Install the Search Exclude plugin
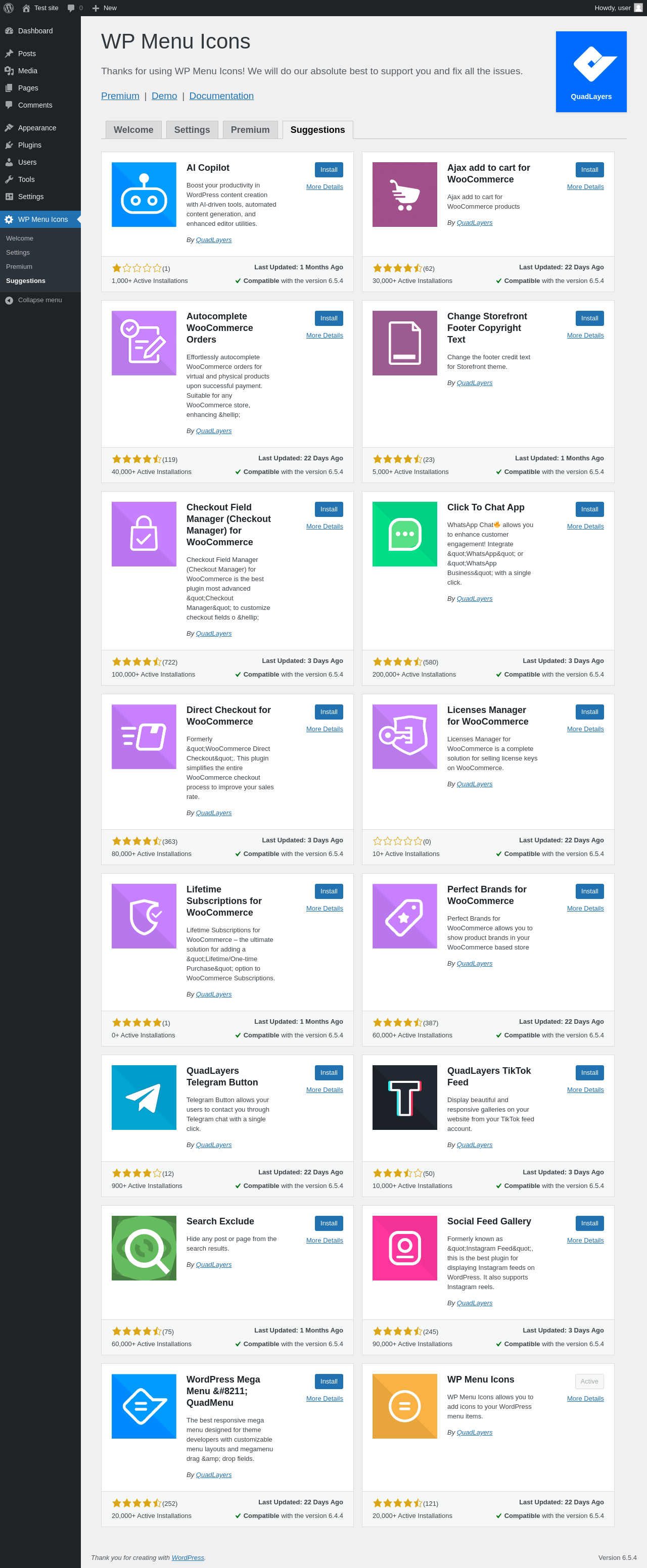 pyautogui.click(x=329, y=1223)
